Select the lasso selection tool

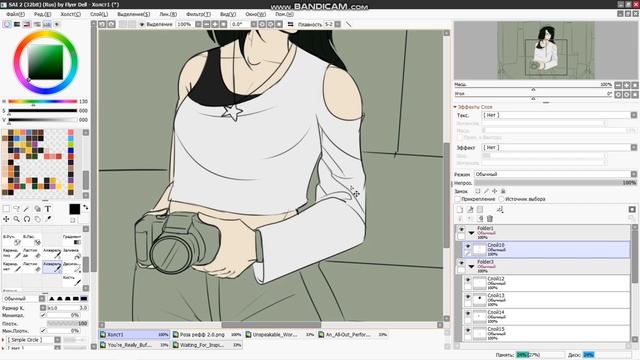tap(16, 209)
